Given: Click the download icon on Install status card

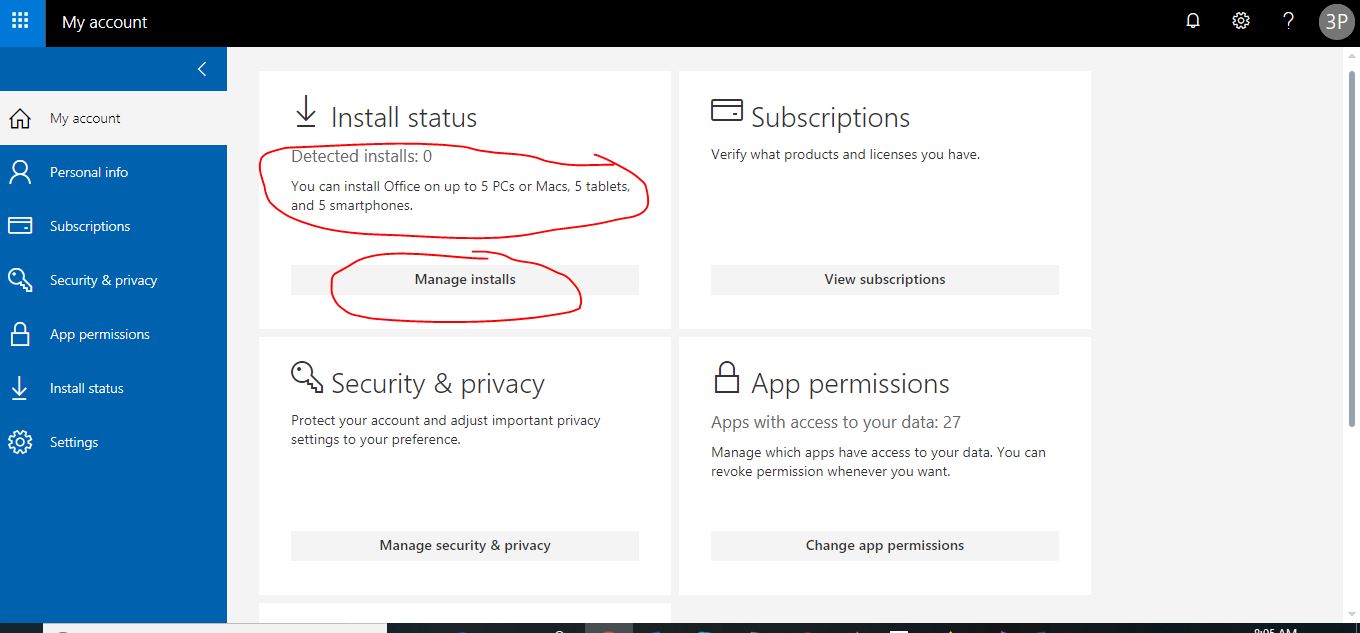Looking at the screenshot, I should click(306, 112).
